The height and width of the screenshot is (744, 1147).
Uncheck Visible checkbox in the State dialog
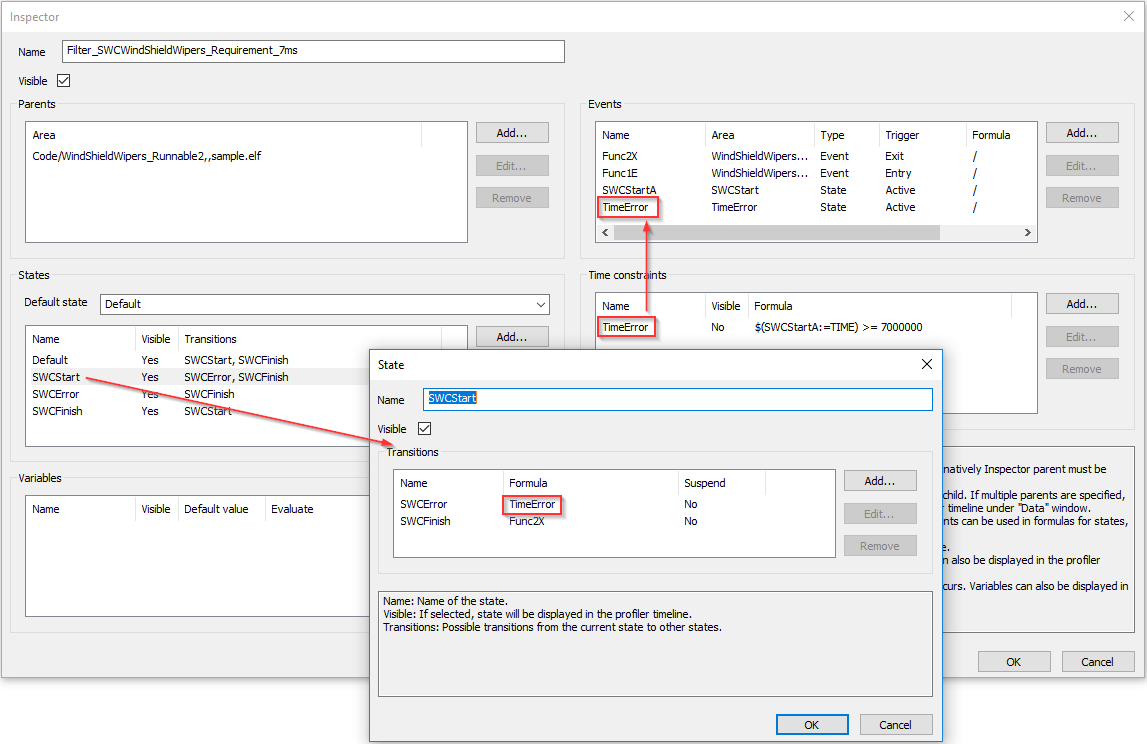pyautogui.click(x=424, y=429)
